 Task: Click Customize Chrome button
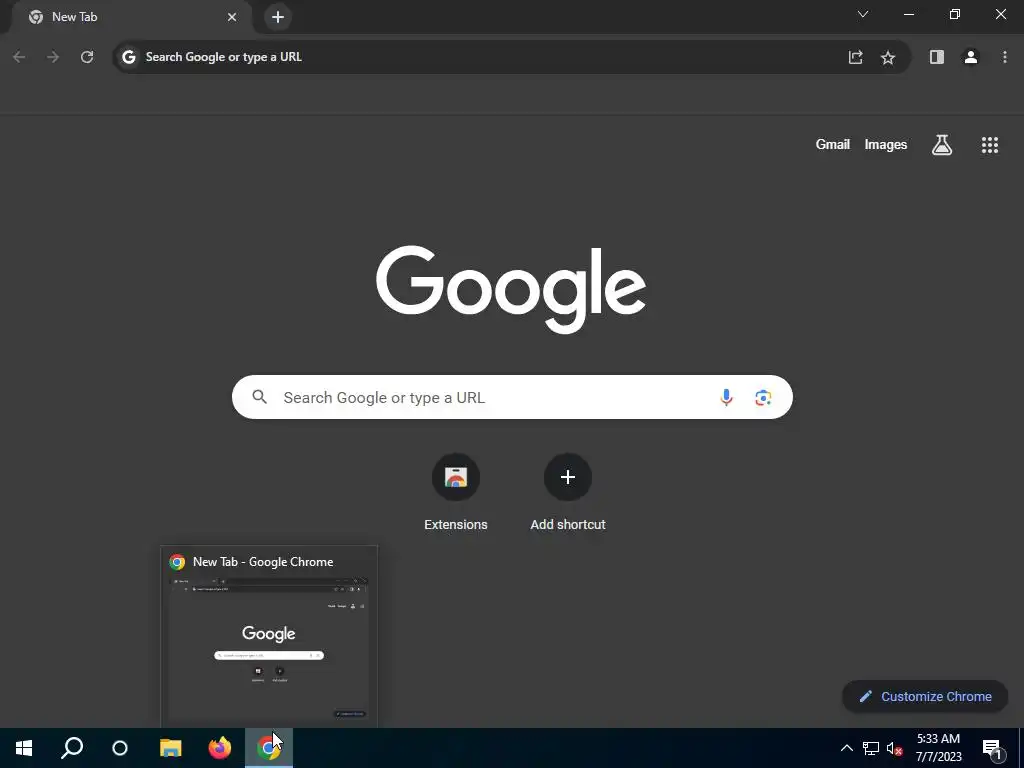925,697
